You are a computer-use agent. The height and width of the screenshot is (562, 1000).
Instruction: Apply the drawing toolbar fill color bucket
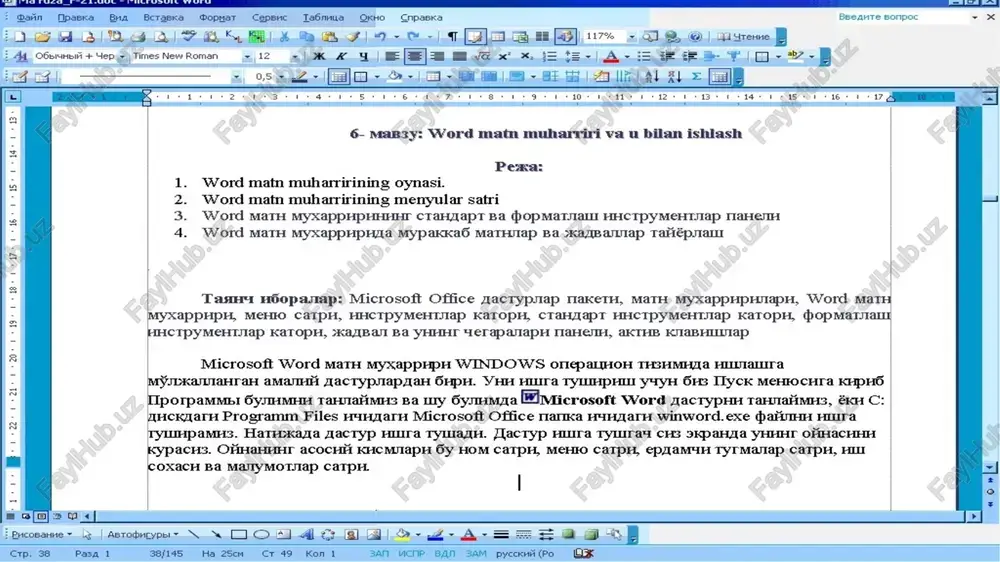coord(402,535)
